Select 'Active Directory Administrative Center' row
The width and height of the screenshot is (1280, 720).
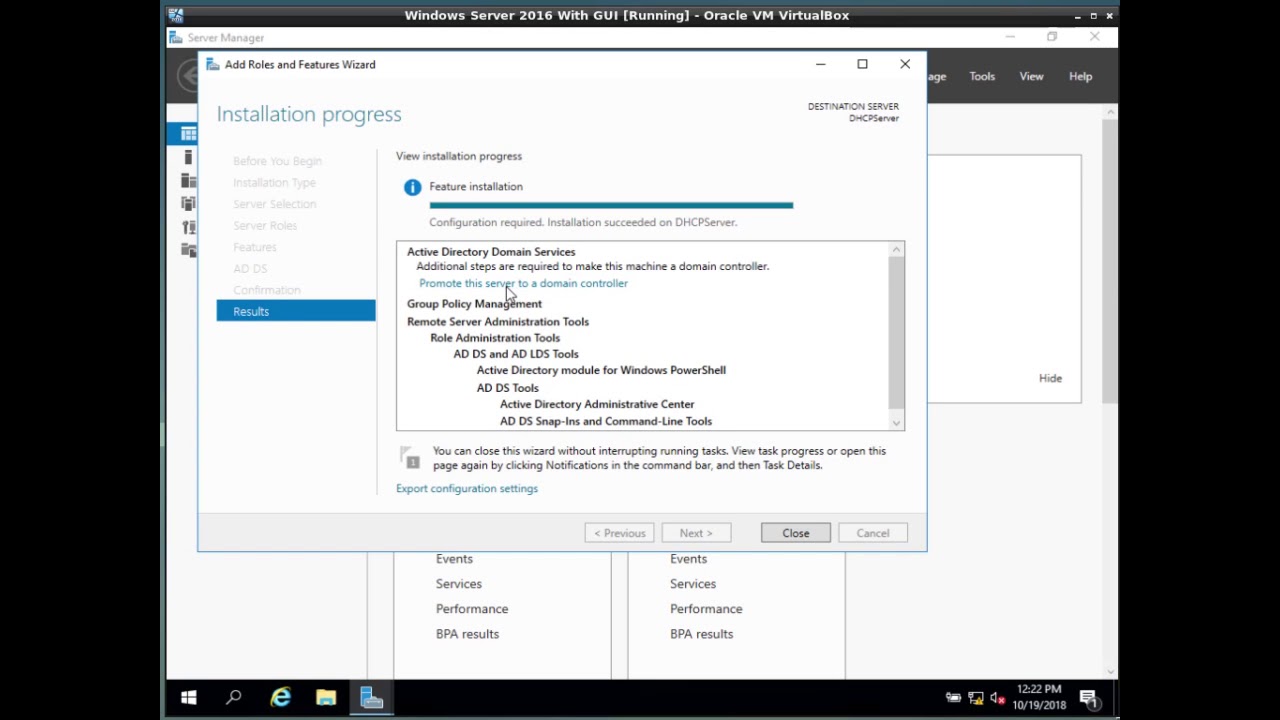click(597, 405)
